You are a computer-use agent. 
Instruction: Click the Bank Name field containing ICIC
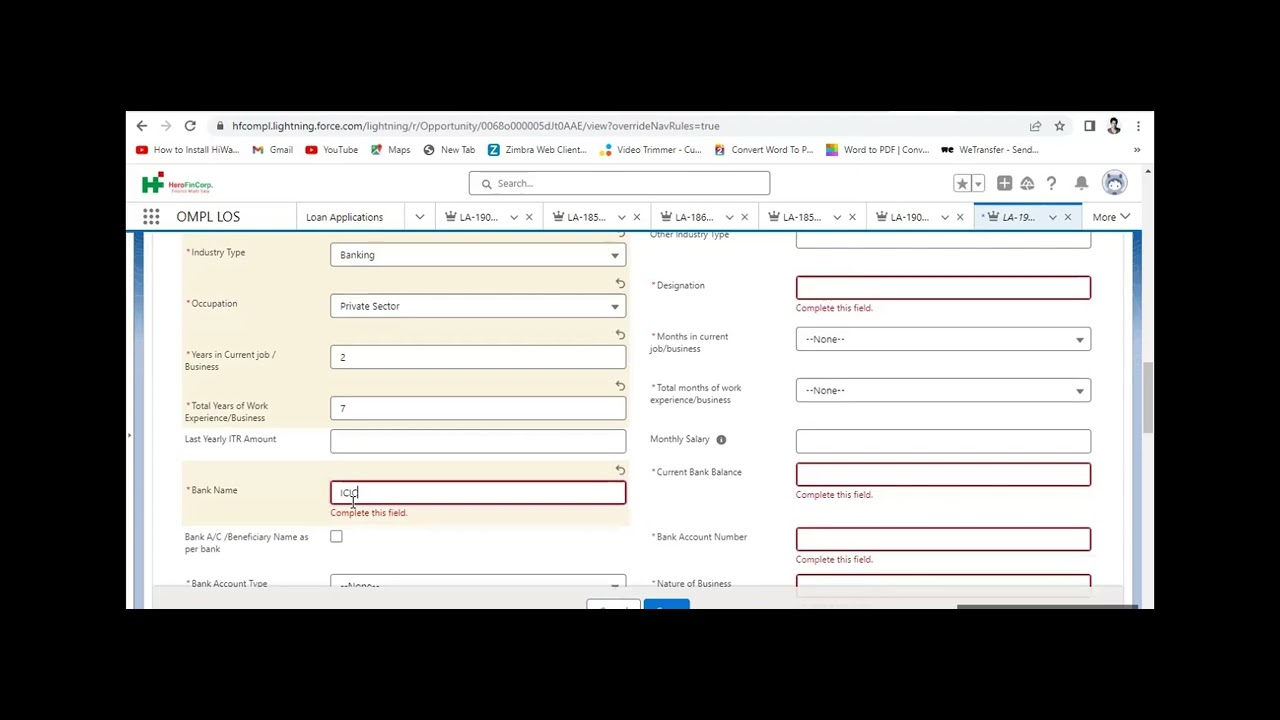coord(478,492)
